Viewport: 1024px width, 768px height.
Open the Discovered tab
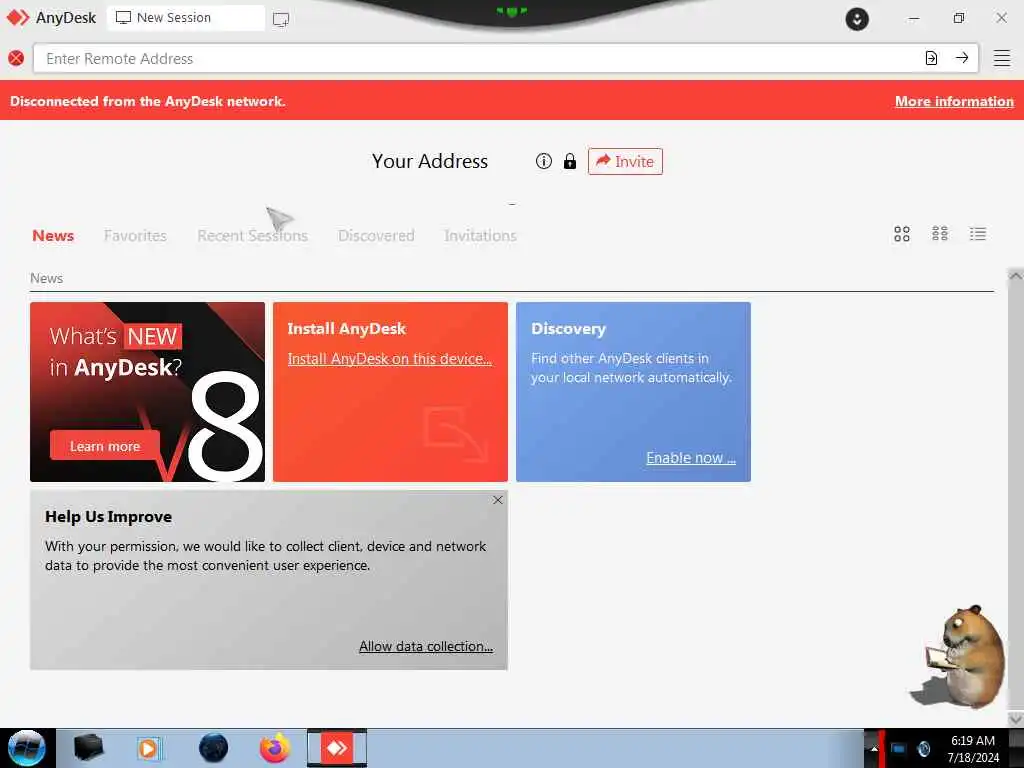(x=376, y=235)
